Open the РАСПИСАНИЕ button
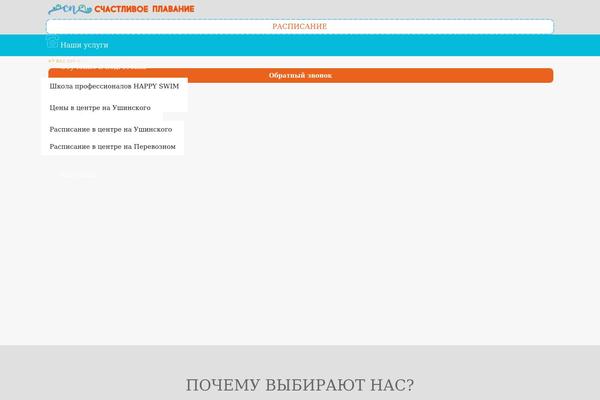 tap(300, 26)
